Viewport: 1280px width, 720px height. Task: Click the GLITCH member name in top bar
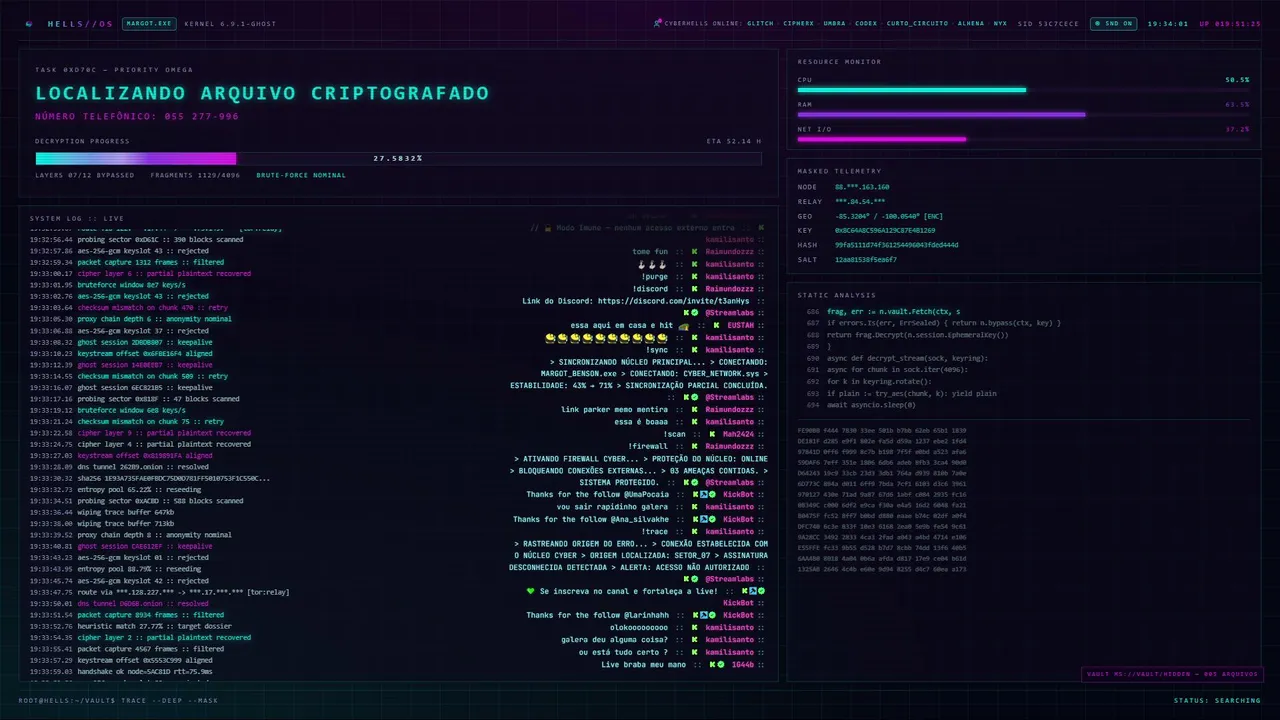[x=760, y=23]
